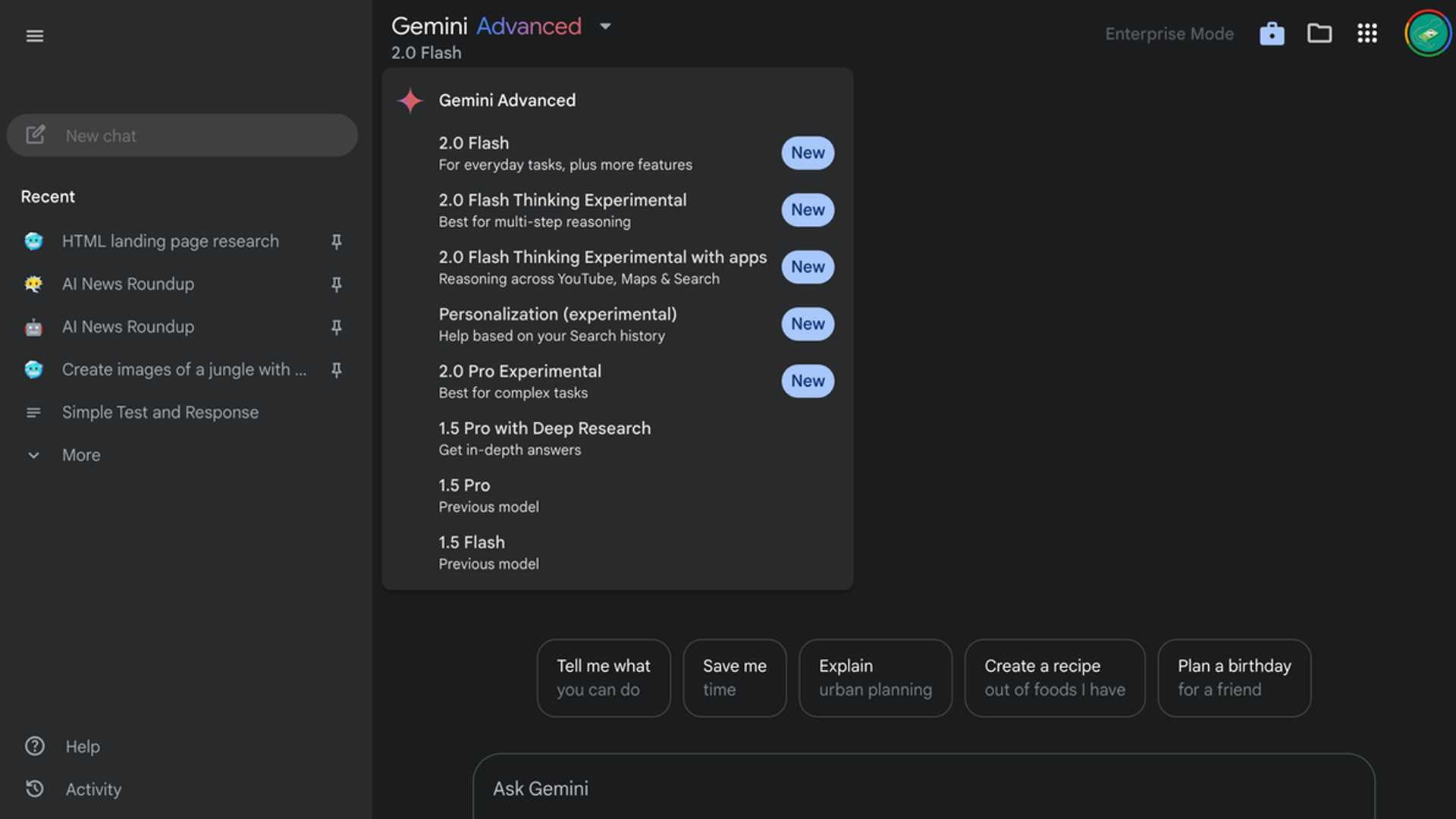Unpin the first AI News Roundup chat
The width and height of the screenshot is (1456, 819).
336,284
